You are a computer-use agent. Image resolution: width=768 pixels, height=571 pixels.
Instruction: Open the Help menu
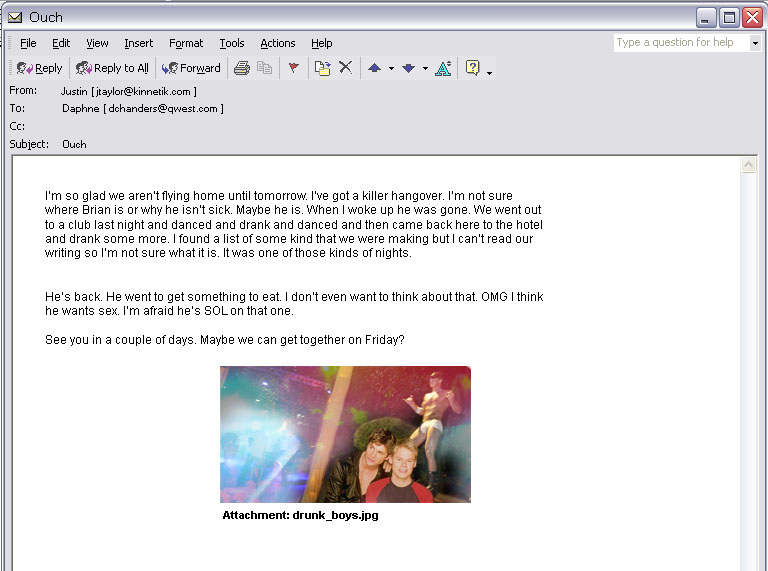[x=321, y=43]
